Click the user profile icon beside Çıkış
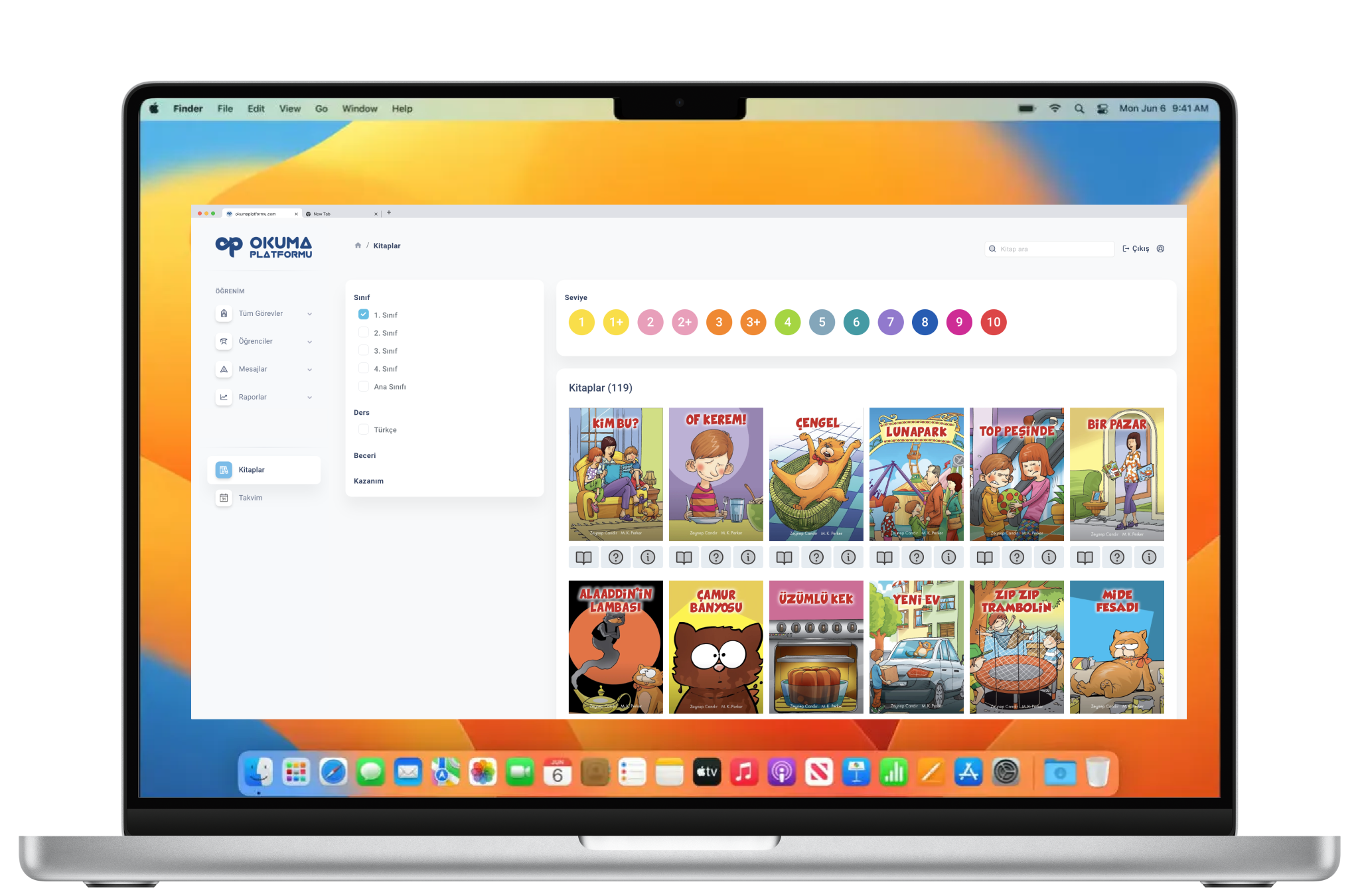1360x896 pixels. pos(1160,249)
